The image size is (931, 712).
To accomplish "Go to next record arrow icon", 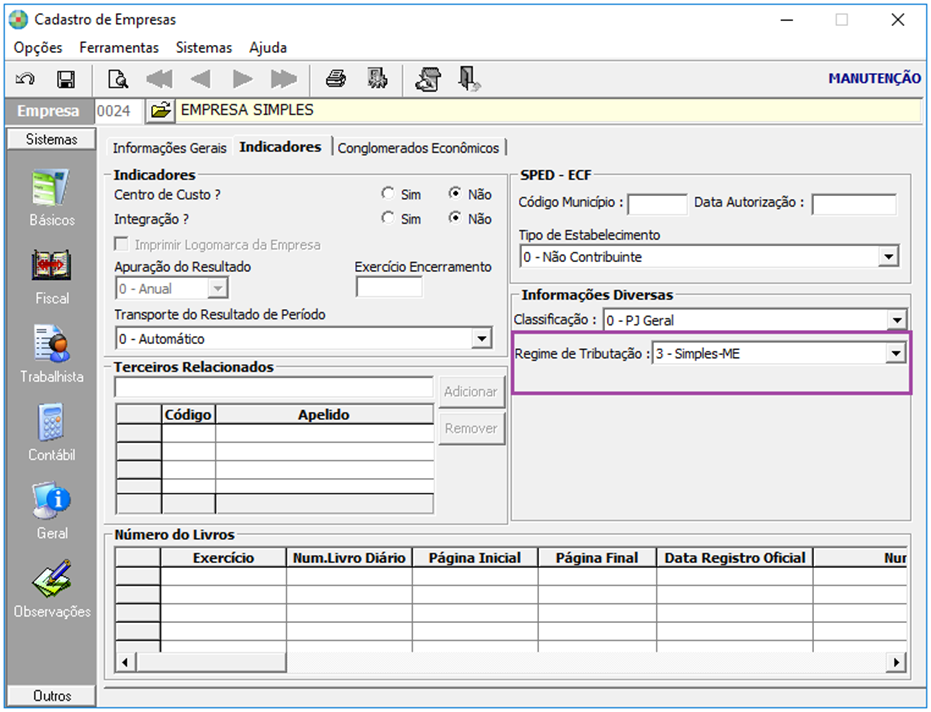I will (x=242, y=78).
